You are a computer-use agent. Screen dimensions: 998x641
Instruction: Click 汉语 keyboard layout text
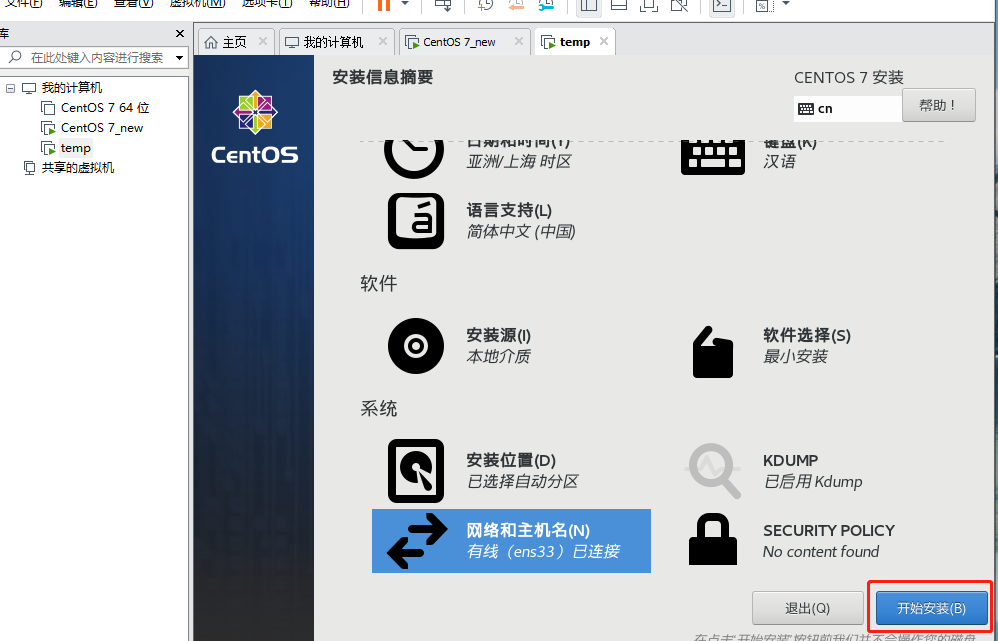[x=779, y=162]
